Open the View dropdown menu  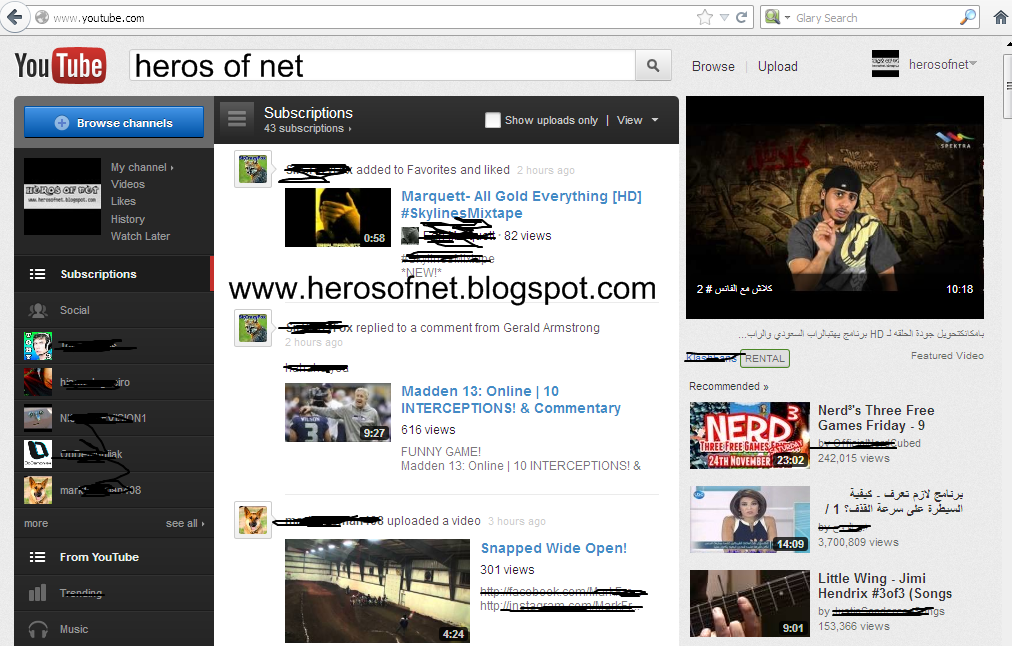(638, 120)
